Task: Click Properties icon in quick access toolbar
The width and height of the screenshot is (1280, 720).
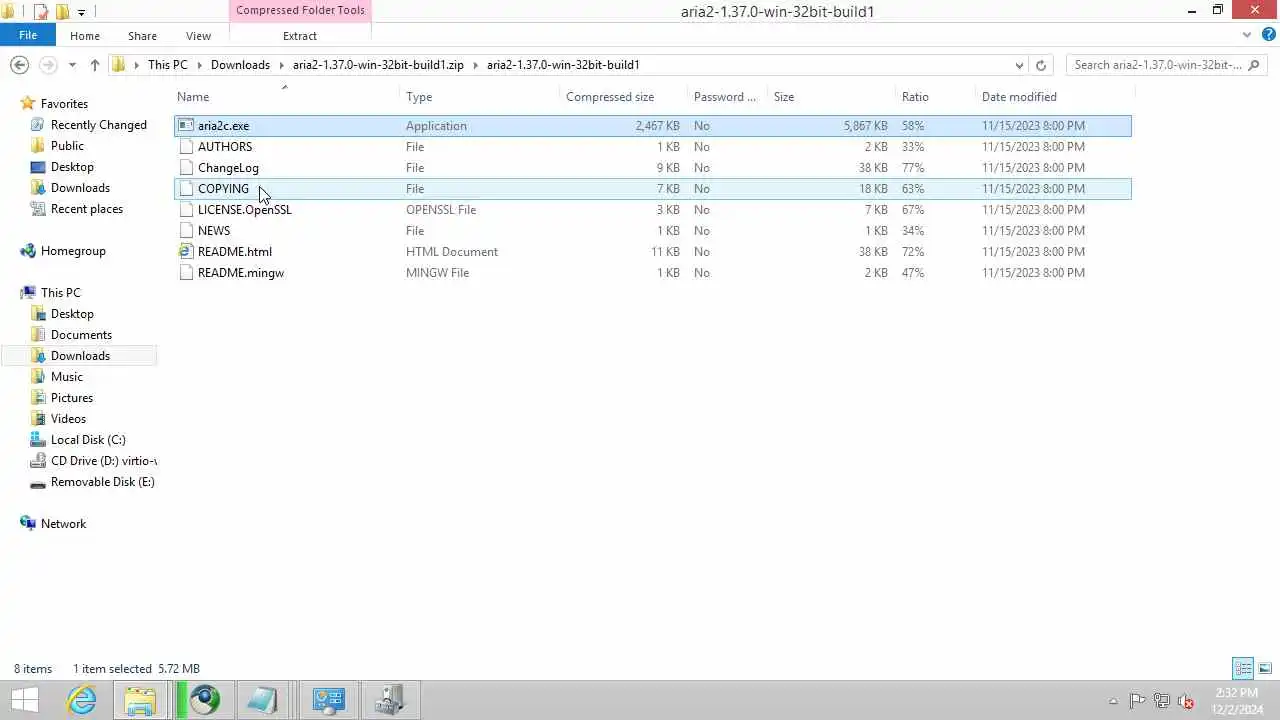Action: coord(41,12)
